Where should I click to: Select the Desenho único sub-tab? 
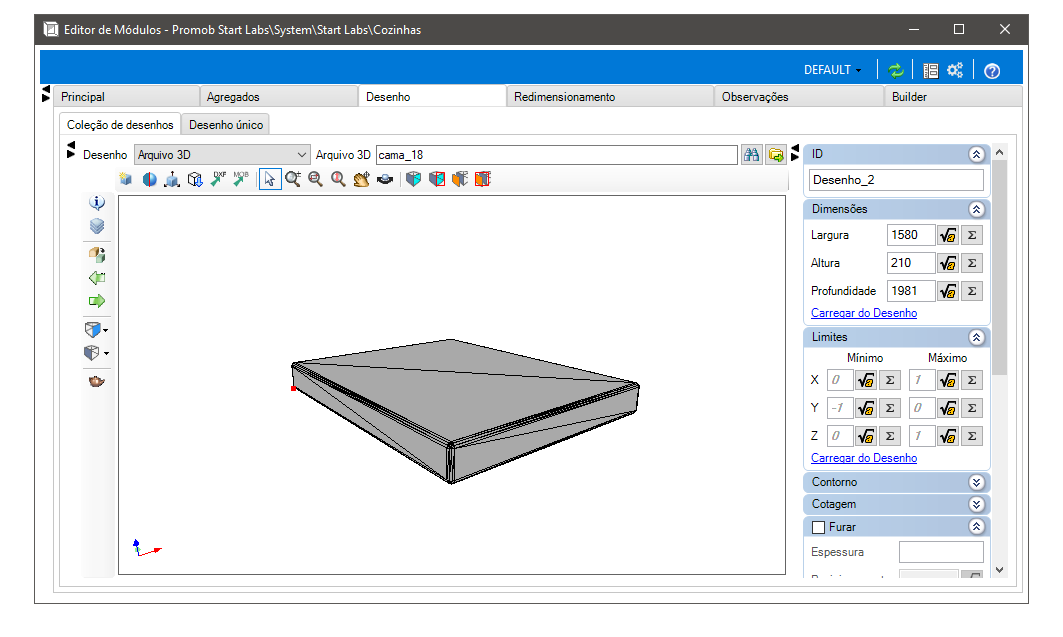coord(226,125)
